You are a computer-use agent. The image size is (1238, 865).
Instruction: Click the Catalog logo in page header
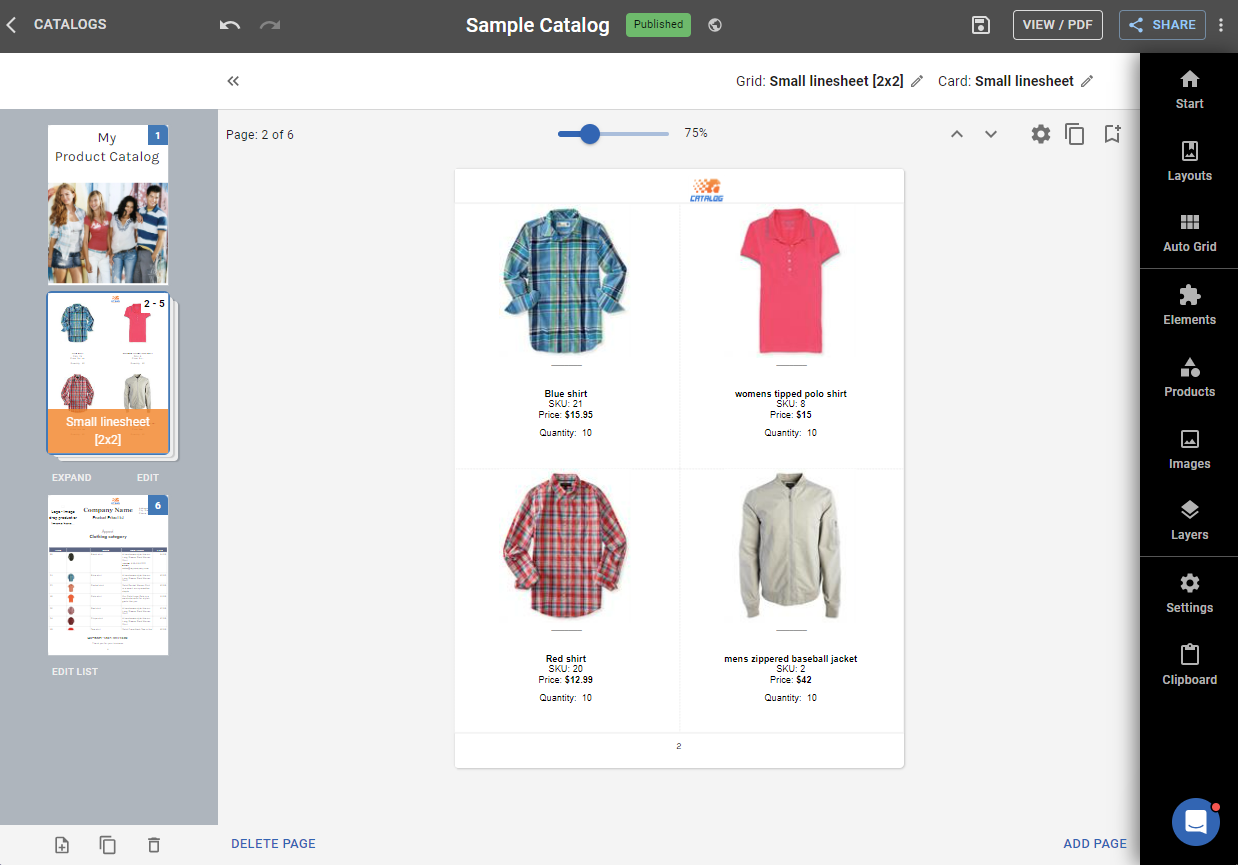pos(706,190)
